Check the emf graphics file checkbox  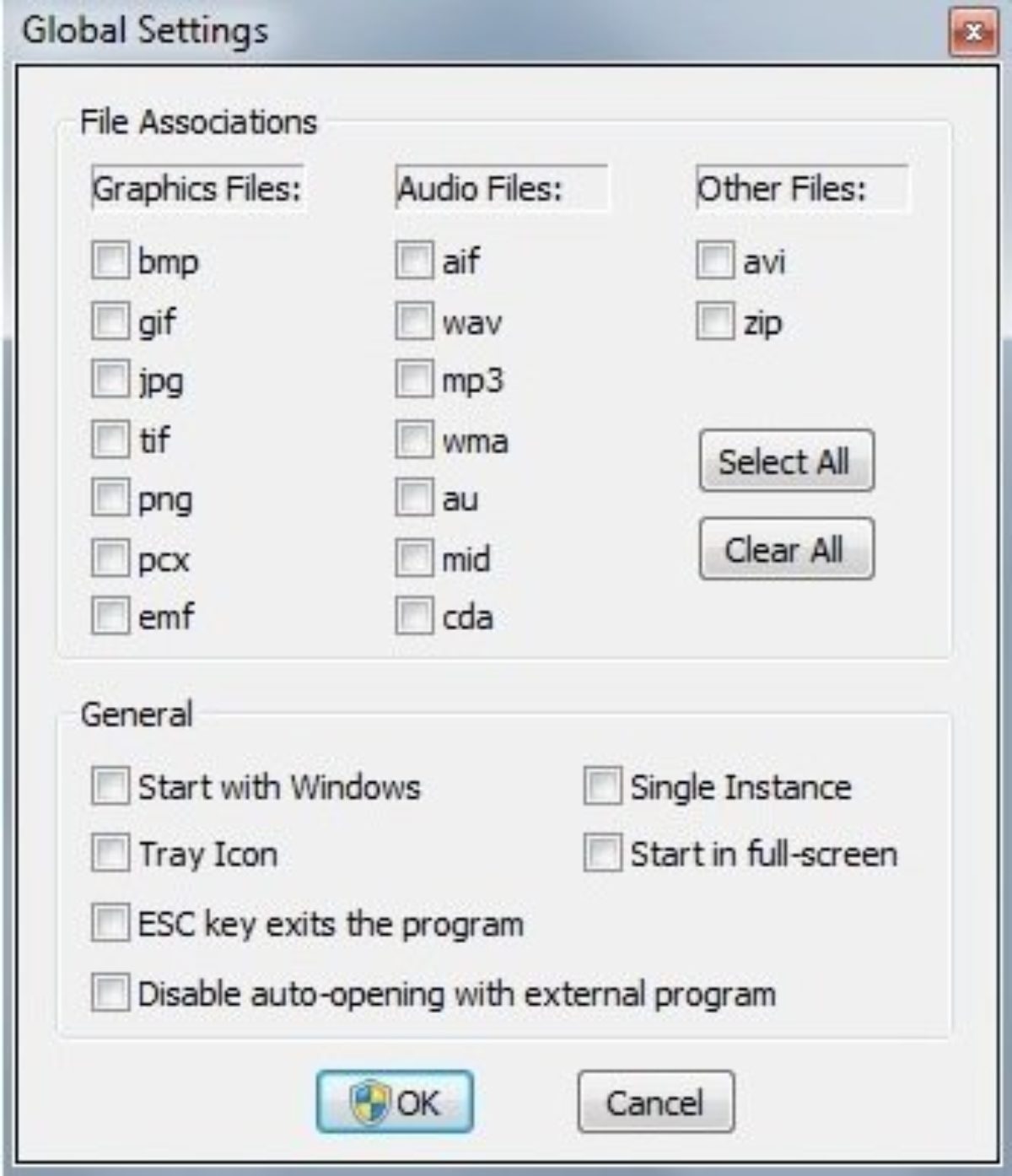point(110,616)
